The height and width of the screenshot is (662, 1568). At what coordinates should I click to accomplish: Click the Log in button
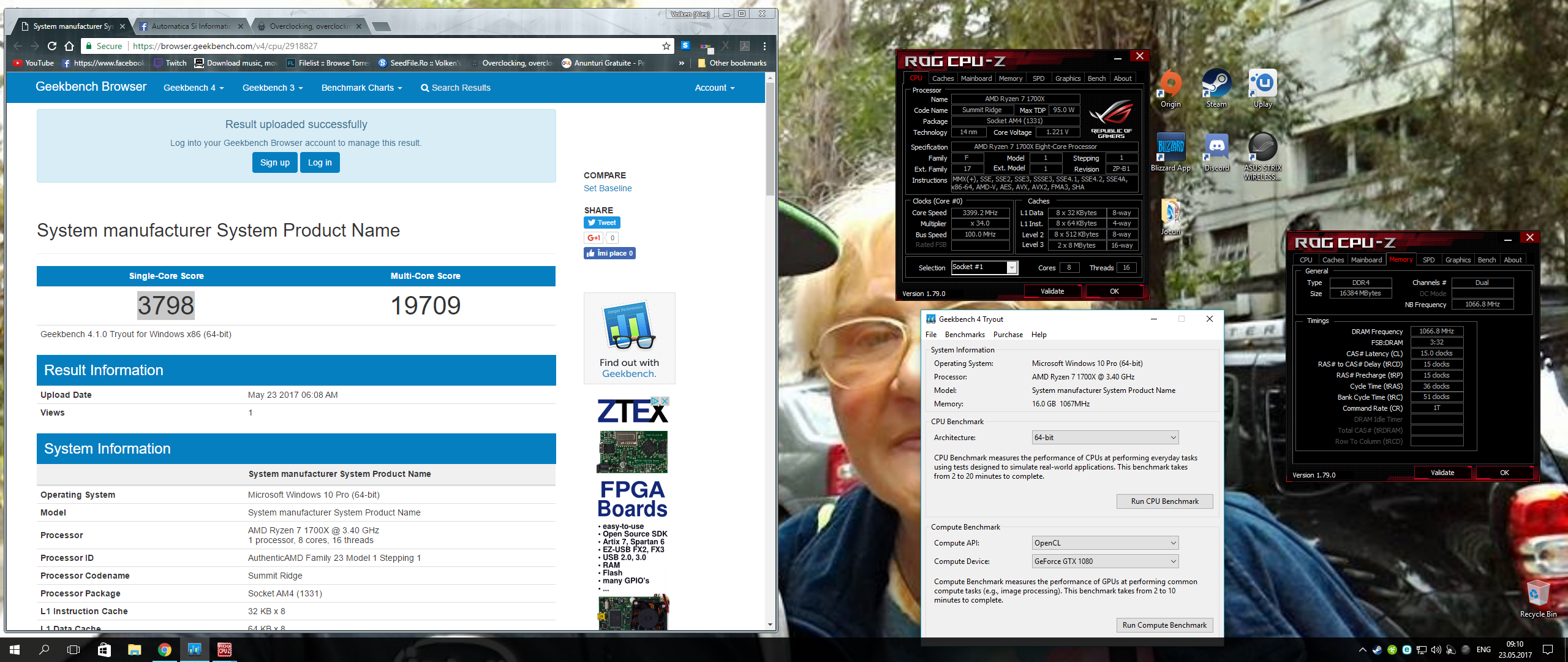coord(320,162)
